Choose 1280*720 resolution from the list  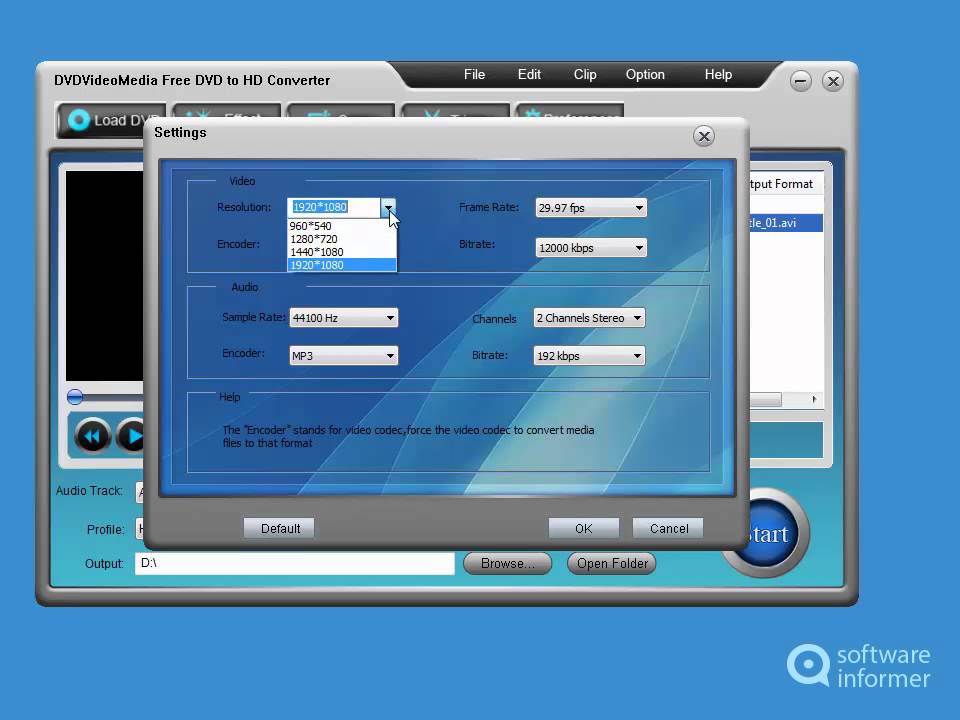pos(342,239)
